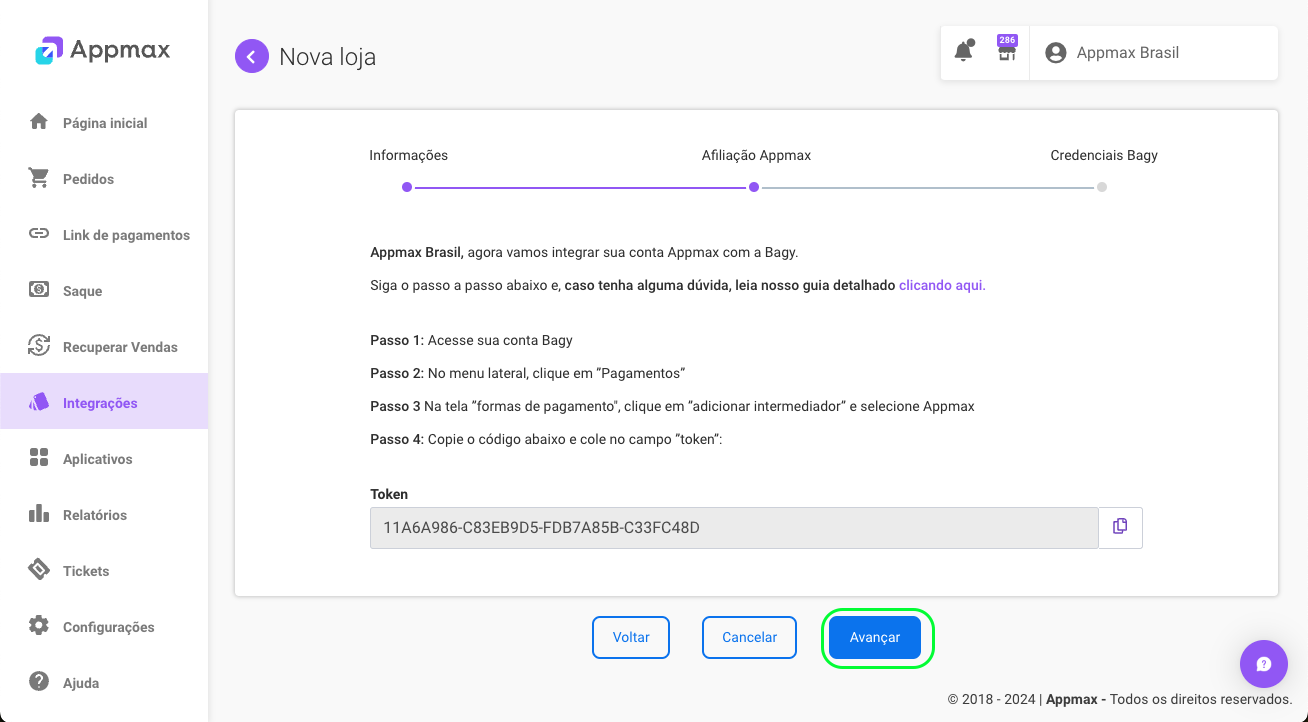Copy the token using the copy icon
Image resolution: width=1308 pixels, height=722 pixels.
coord(1120,527)
